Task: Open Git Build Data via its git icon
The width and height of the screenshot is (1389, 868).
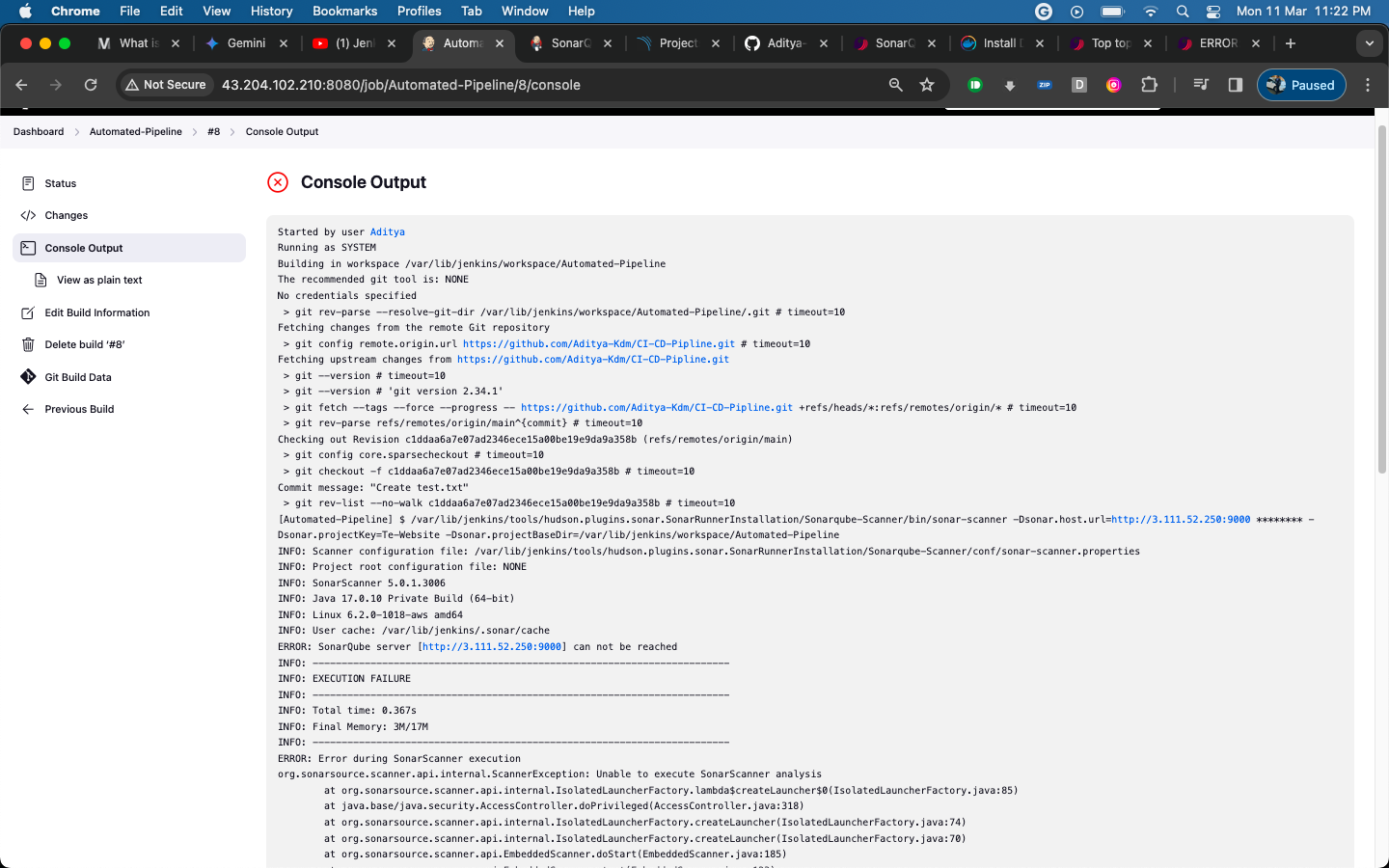Action: [28, 377]
